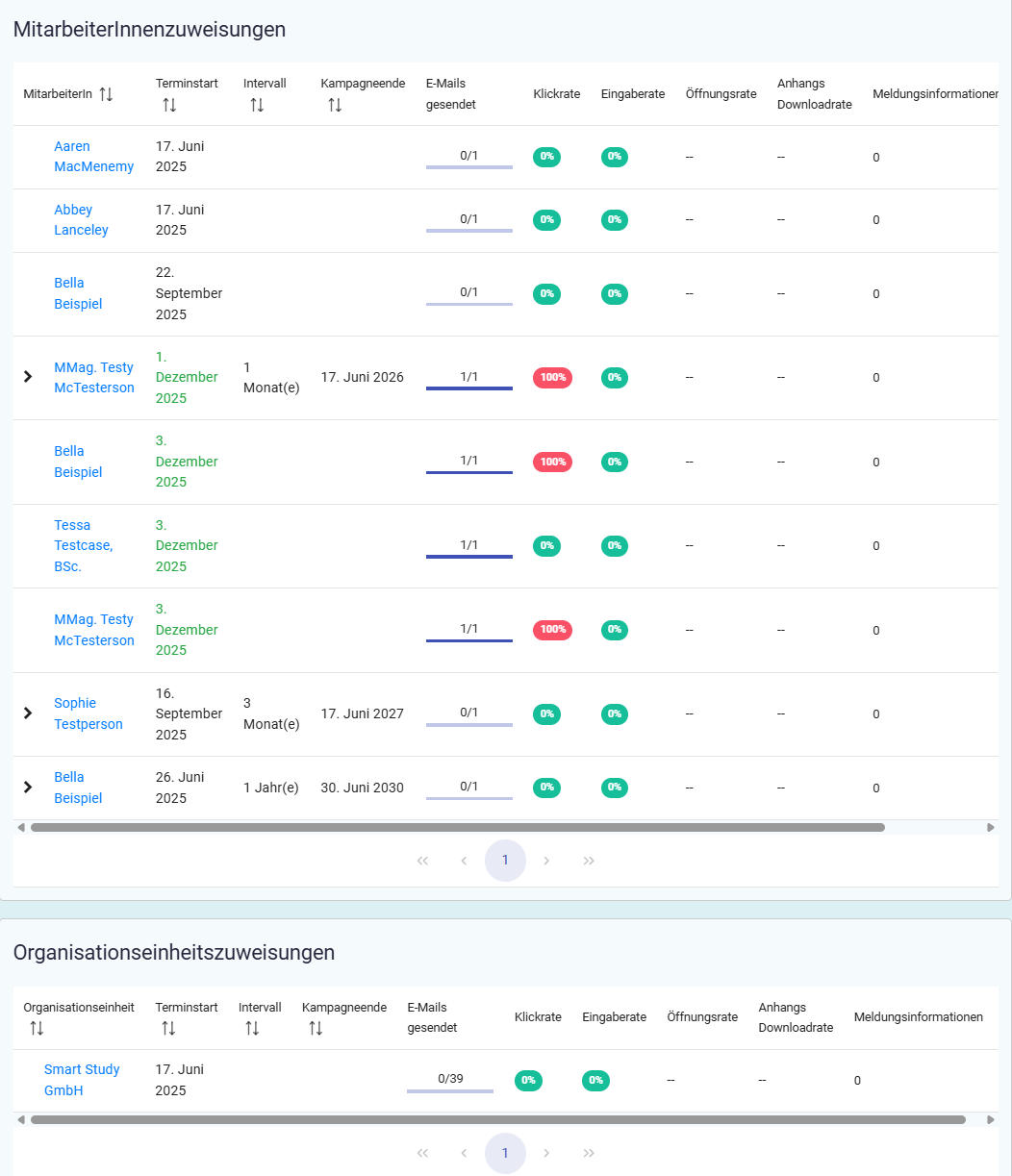This screenshot has width=1012, height=1176.
Task: Sort employee table by Intervall
Action: 257,105
